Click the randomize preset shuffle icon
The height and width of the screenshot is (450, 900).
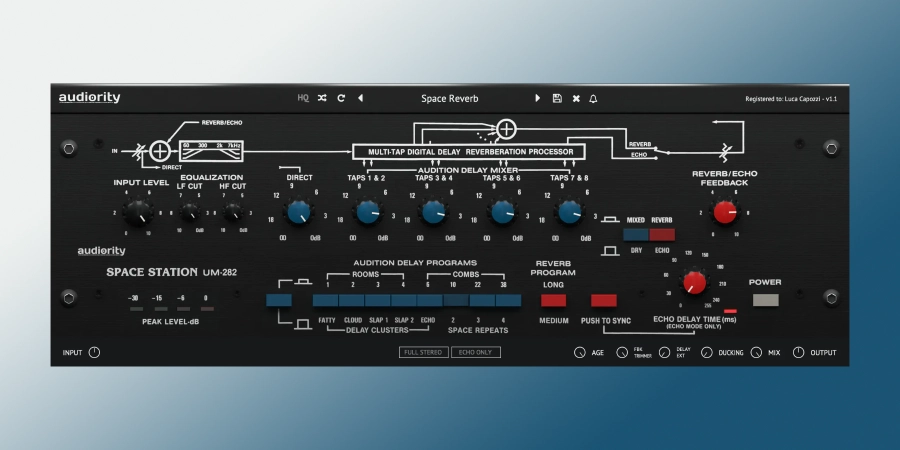pos(322,98)
